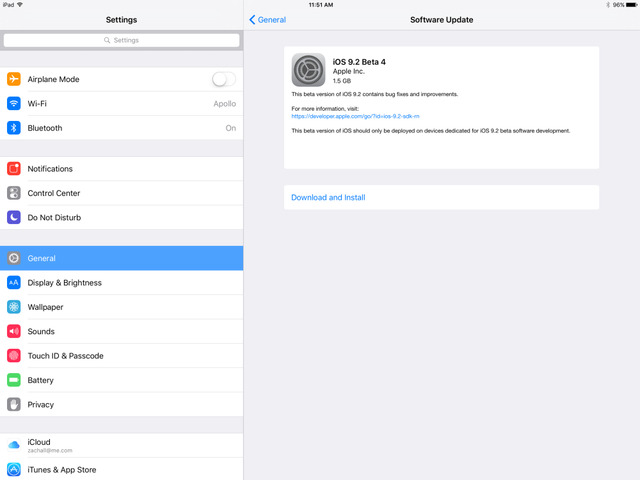Tap the search magnifier icon

point(107,40)
